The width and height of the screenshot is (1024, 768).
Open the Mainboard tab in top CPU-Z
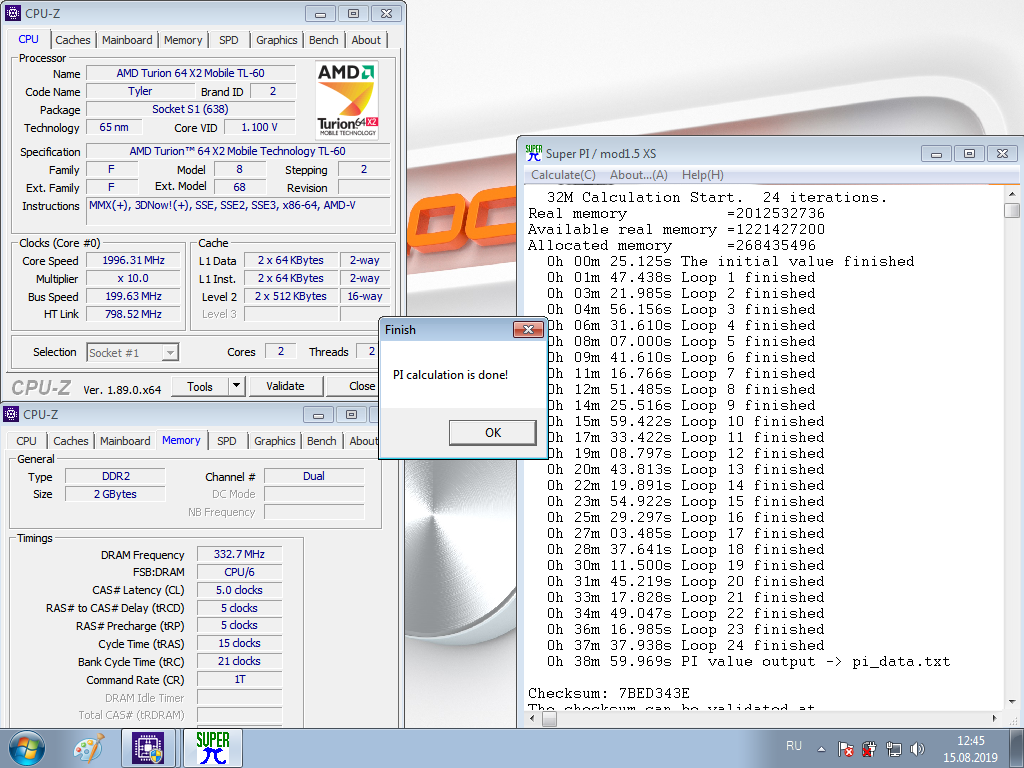127,40
